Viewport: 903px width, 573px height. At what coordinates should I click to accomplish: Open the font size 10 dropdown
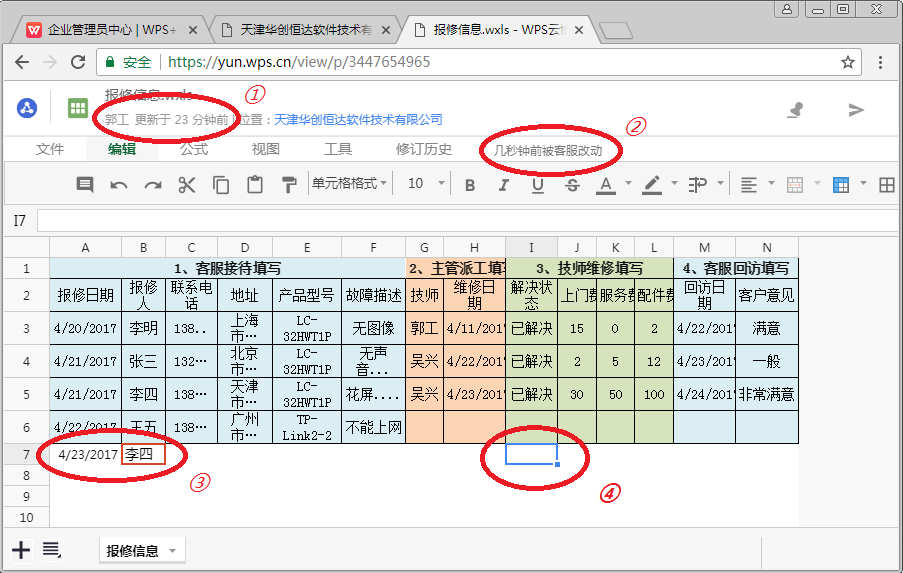426,184
